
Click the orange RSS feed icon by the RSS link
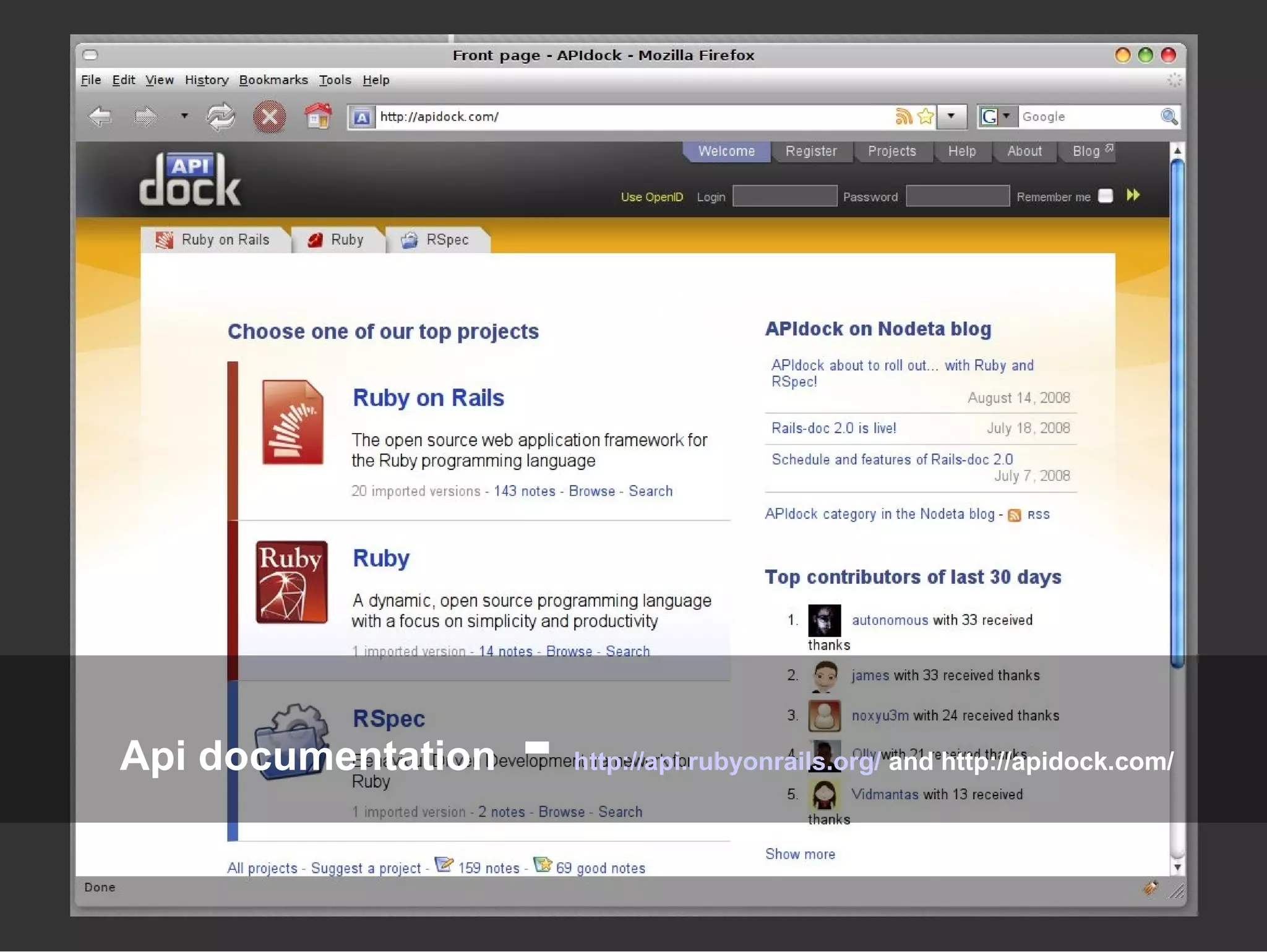[1015, 515]
